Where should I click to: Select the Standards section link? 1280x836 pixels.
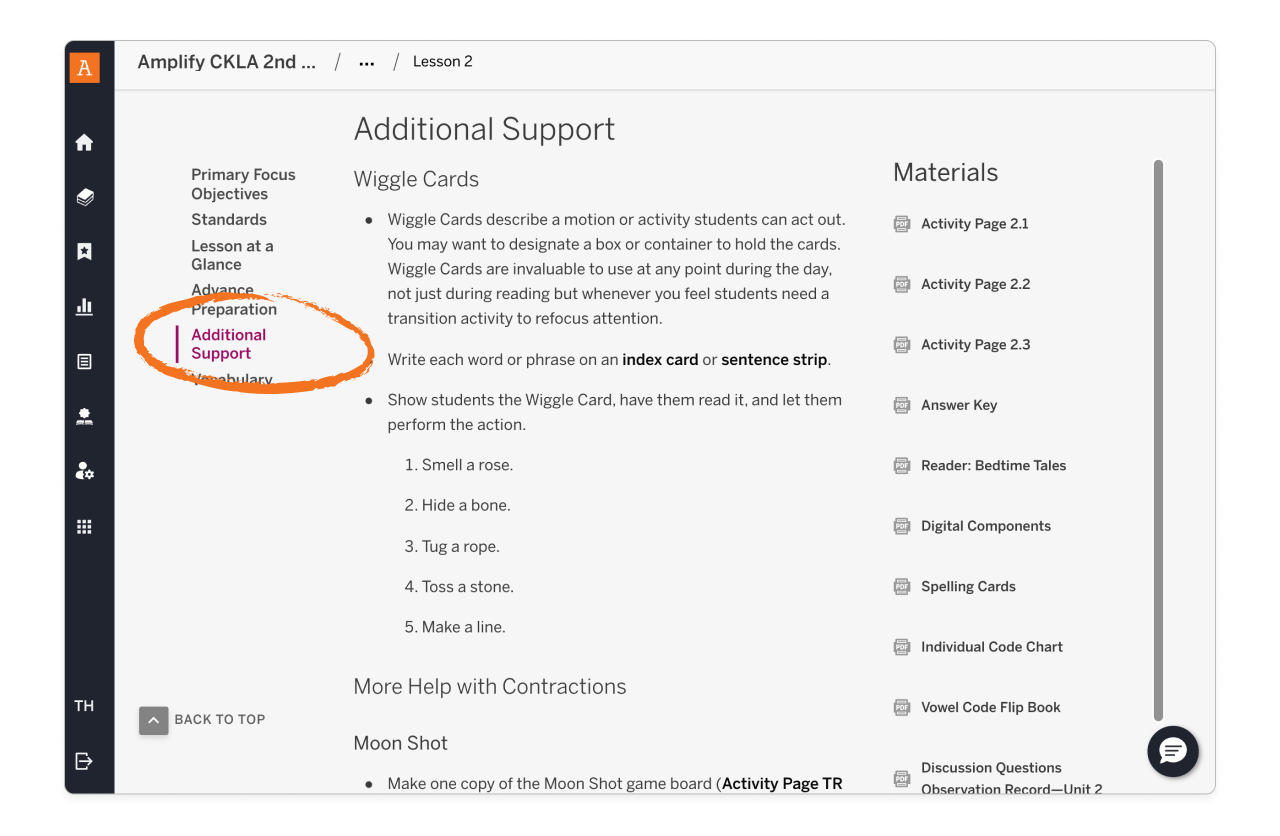coord(229,219)
